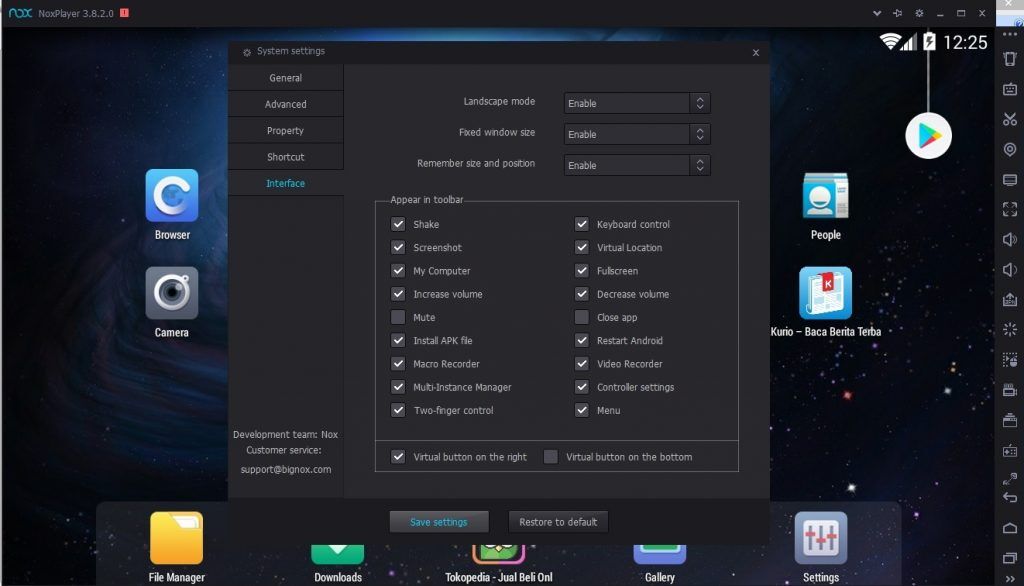Click the Increase volume sidebar icon
1024x586 pixels.
(1010, 239)
